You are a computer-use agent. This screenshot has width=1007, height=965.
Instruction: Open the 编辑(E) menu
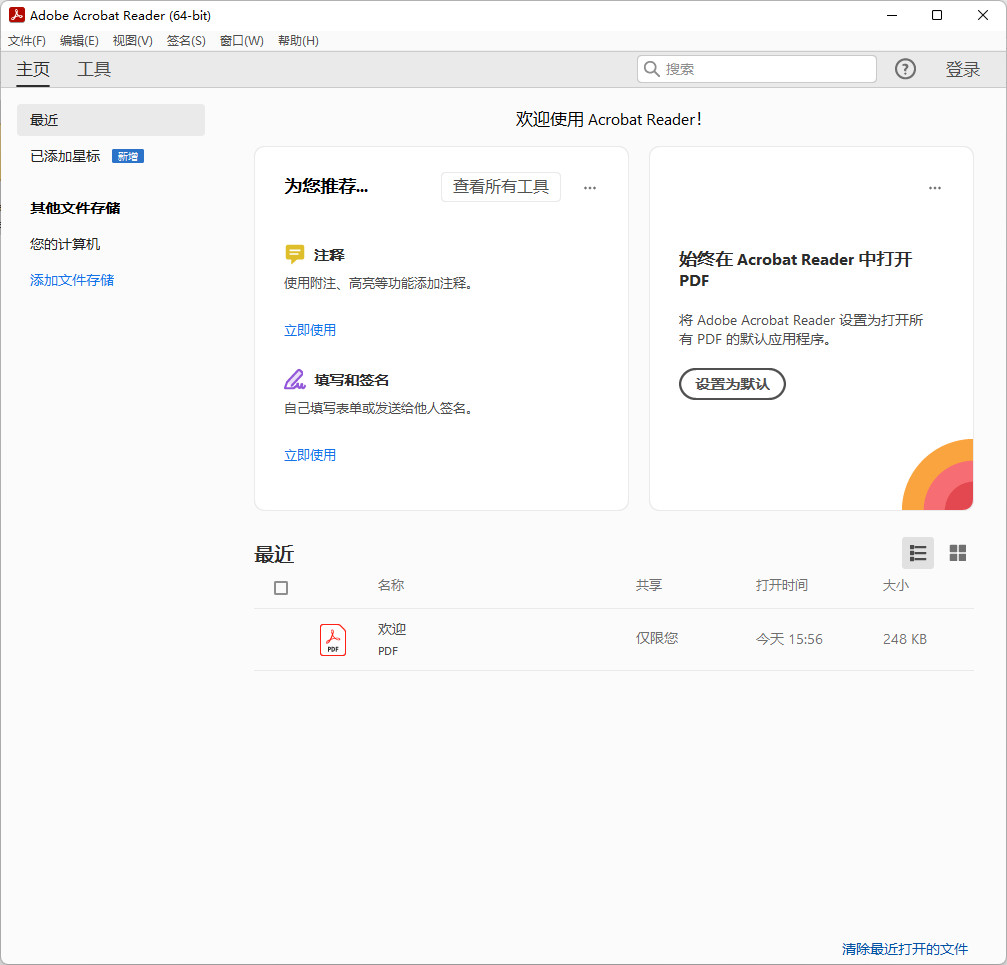79,40
